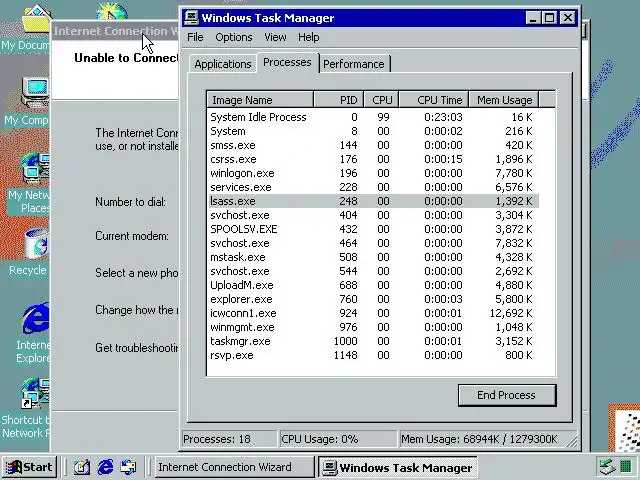640x480 pixels.
Task: Click Processes: 18 status bar entry
Action: pyautogui.click(x=229, y=439)
